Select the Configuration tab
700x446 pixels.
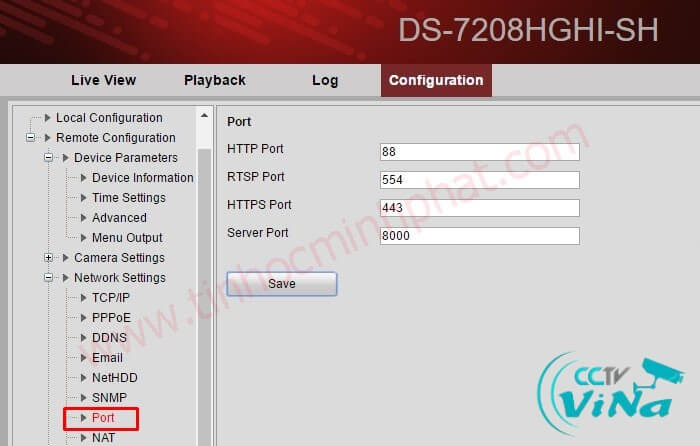(436, 80)
